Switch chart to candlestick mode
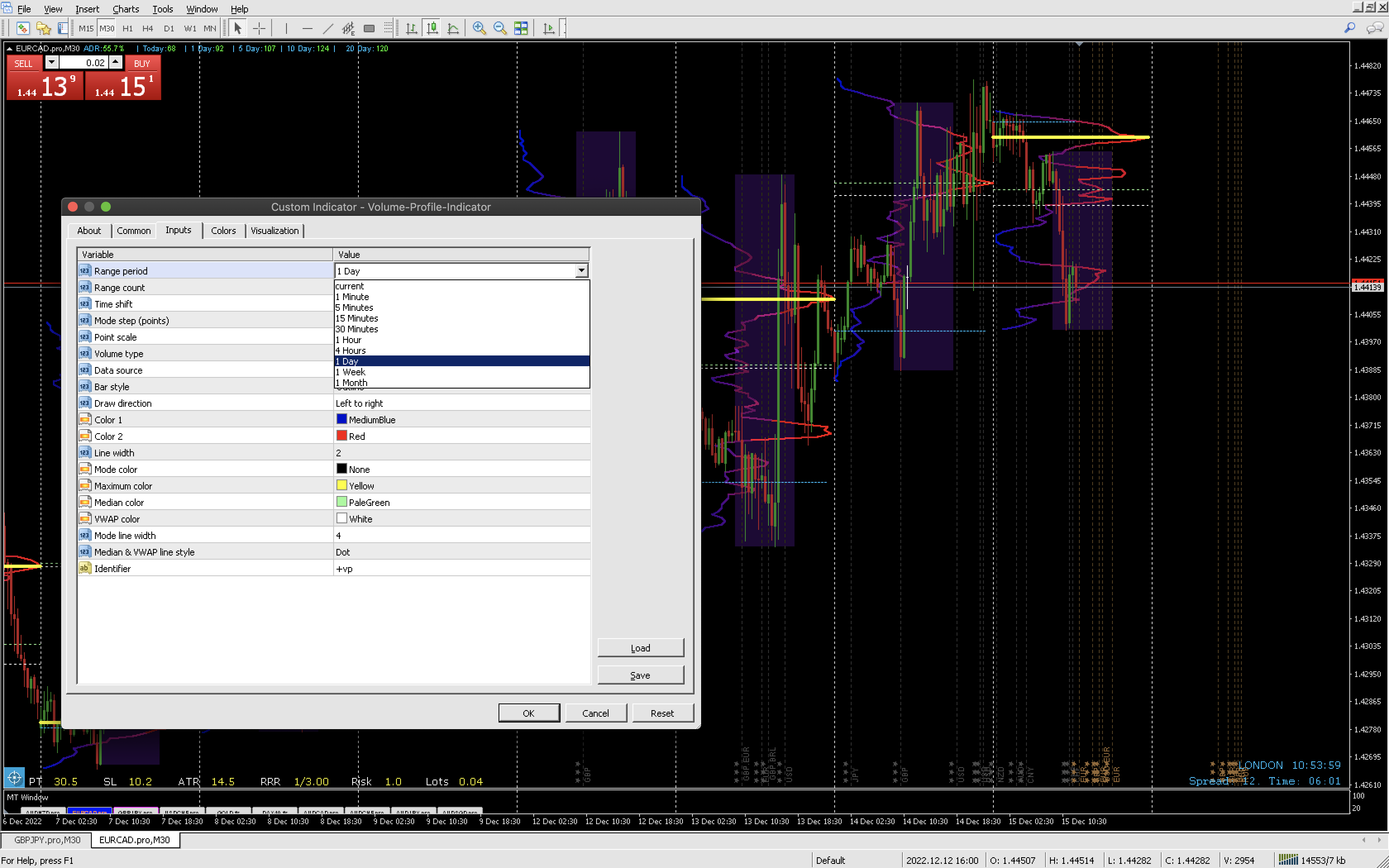1389x868 pixels. [432, 28]
